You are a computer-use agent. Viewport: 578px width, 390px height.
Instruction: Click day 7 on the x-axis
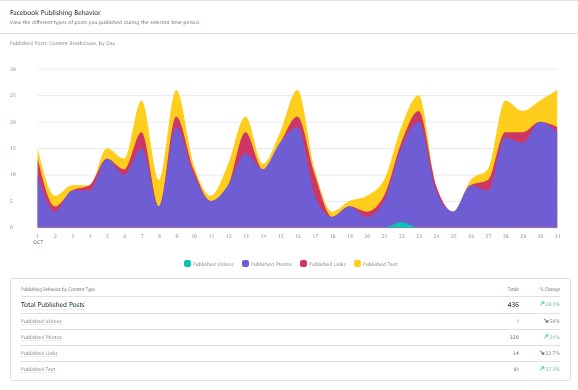[142, 236]
